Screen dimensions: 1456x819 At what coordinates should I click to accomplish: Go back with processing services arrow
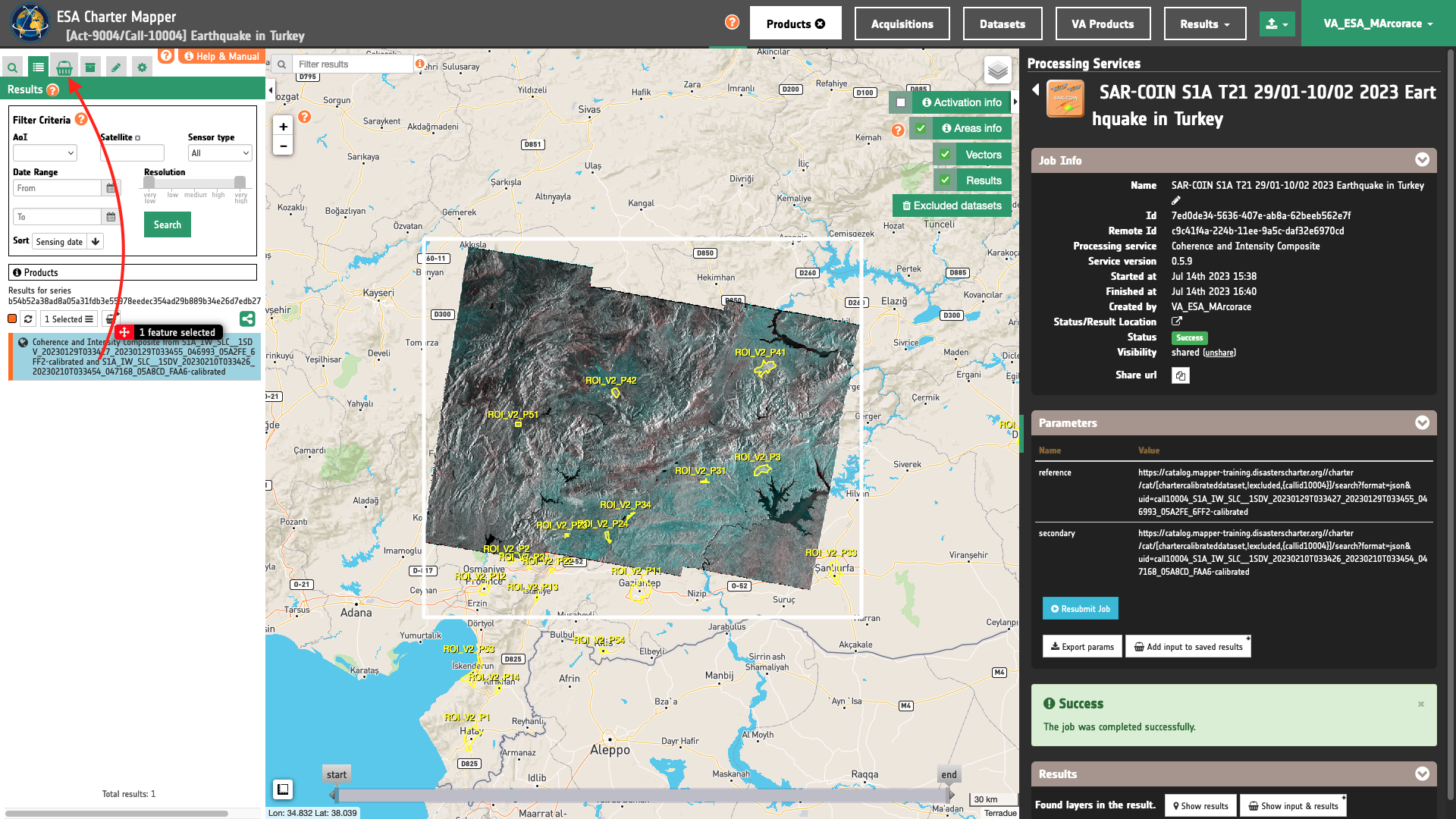pos(1036,90)
